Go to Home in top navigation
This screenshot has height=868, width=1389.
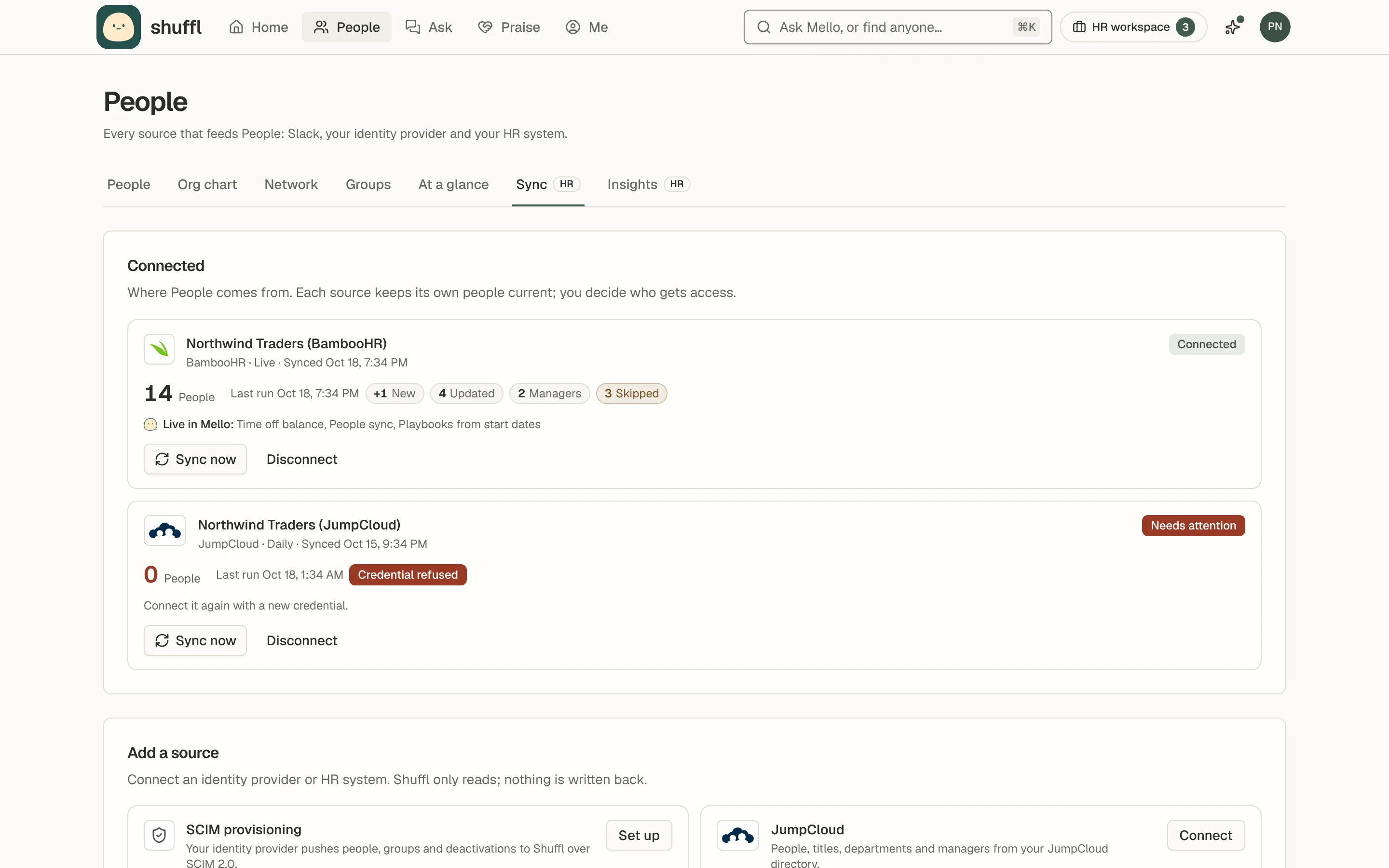pyautogui.click(x=259, y=27)
